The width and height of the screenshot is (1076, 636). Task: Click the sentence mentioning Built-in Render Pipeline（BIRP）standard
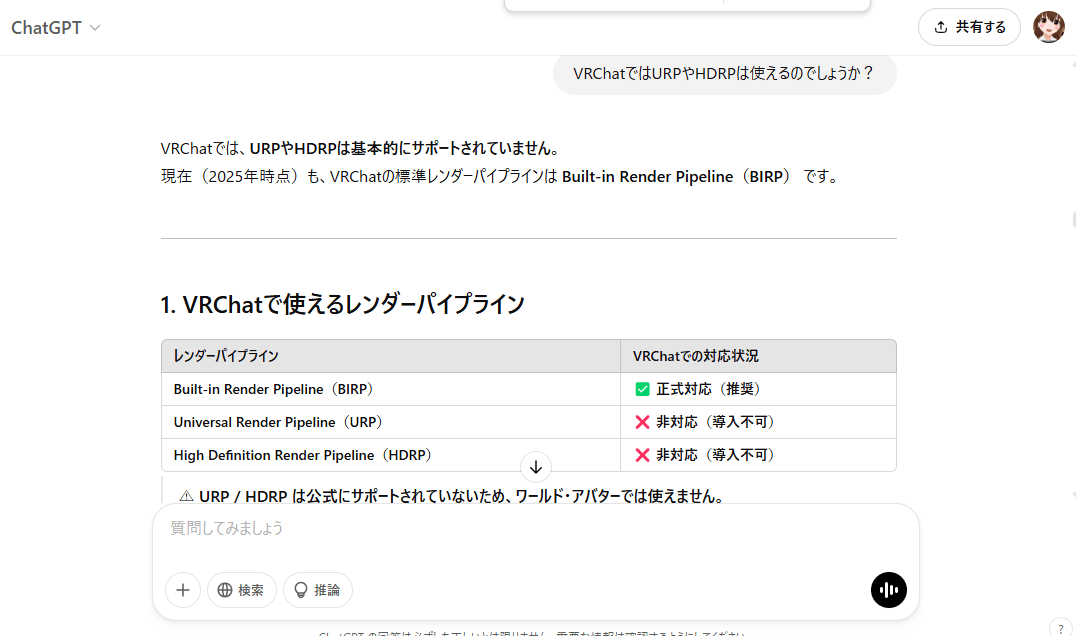pos(500,176)
